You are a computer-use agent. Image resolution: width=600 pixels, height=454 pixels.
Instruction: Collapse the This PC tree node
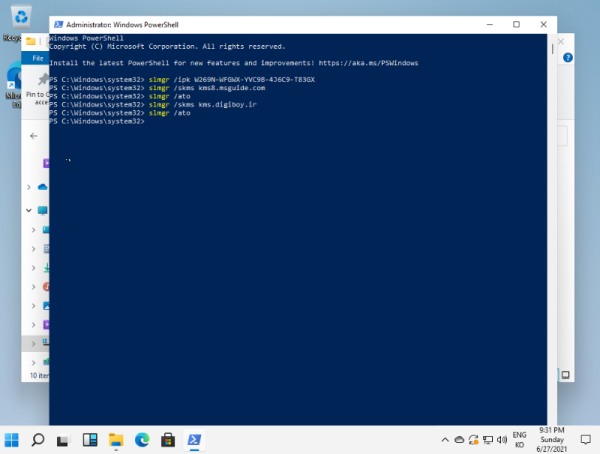(x=33, y=211)
